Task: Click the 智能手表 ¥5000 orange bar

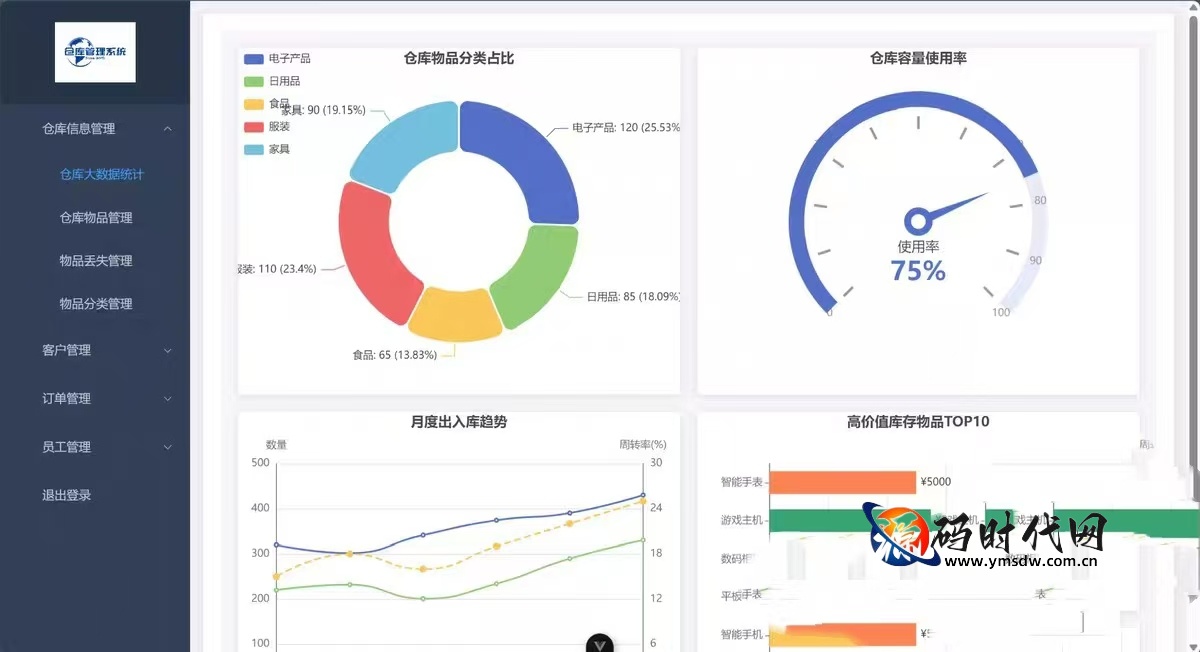Action: click(x=842, y=482)
